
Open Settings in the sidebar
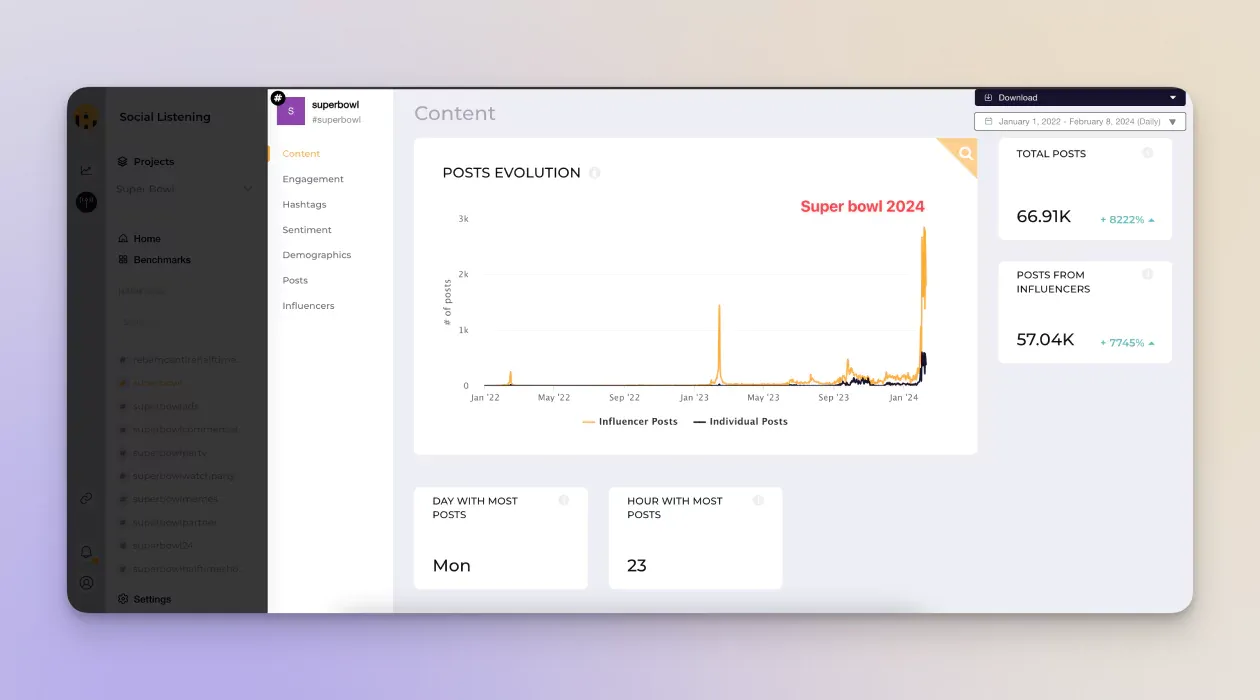tap(152, 599)
